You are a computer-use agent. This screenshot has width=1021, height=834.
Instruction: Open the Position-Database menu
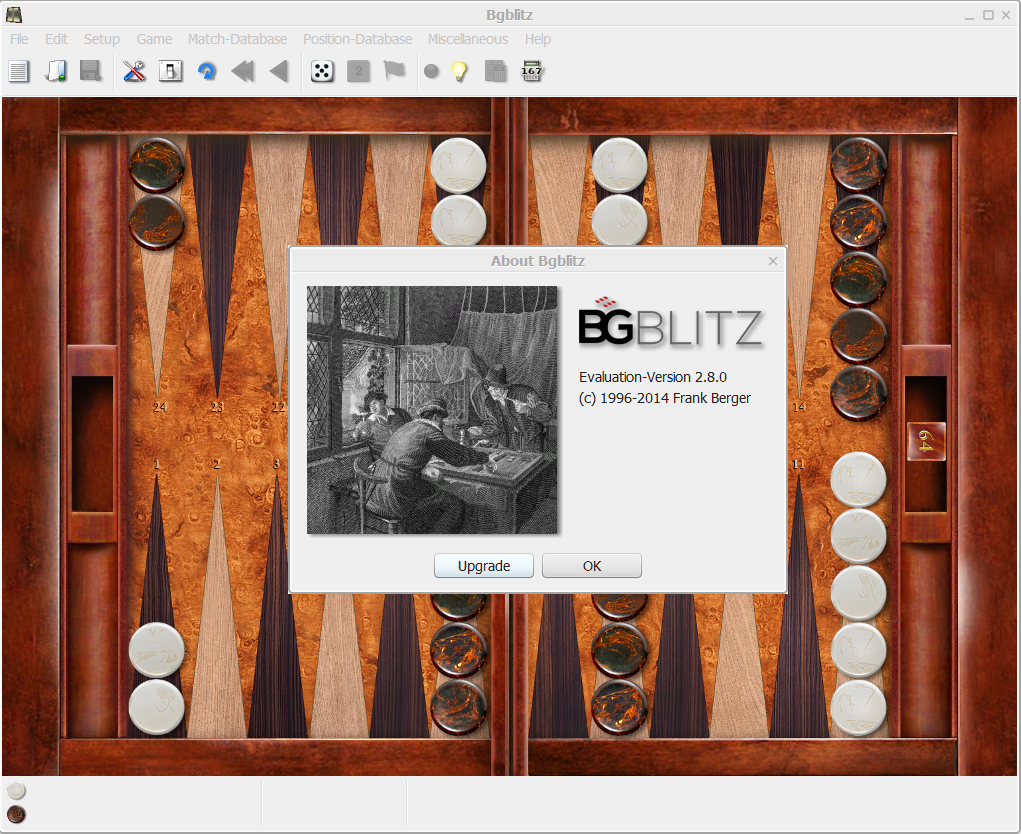point(357,39)
